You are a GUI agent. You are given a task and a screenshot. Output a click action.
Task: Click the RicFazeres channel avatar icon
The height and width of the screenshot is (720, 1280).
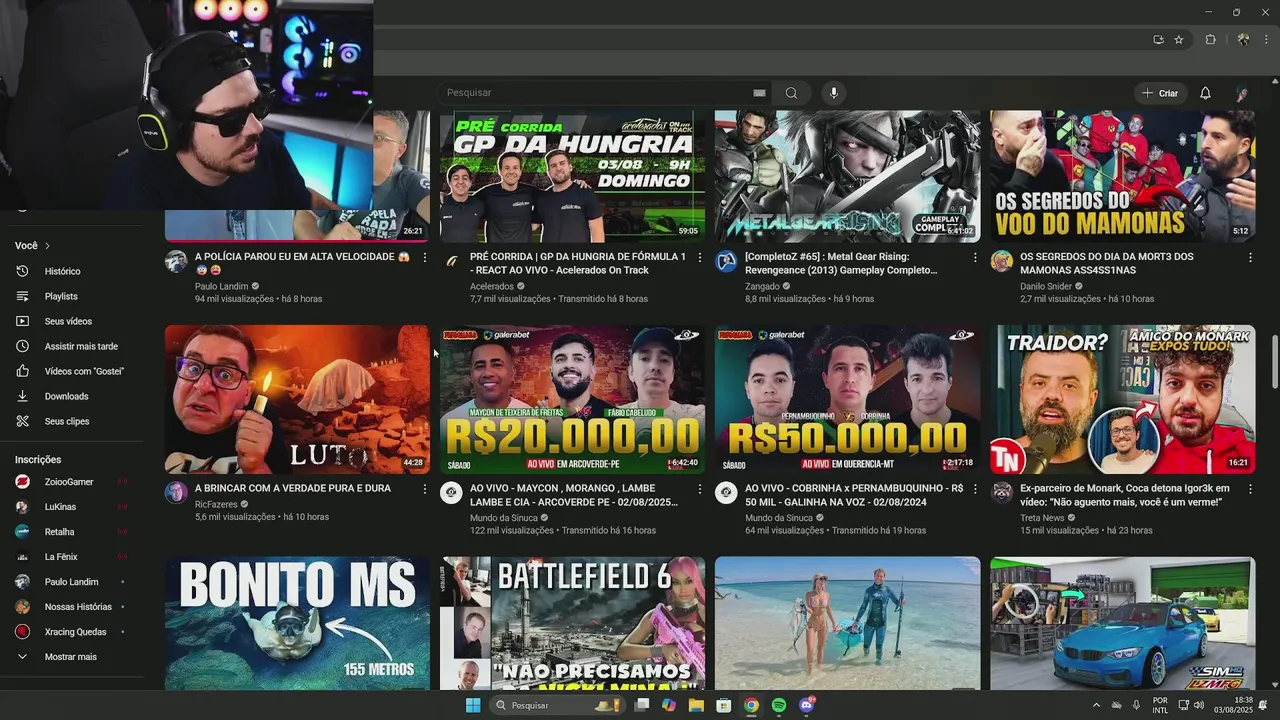tap(176, 493)
